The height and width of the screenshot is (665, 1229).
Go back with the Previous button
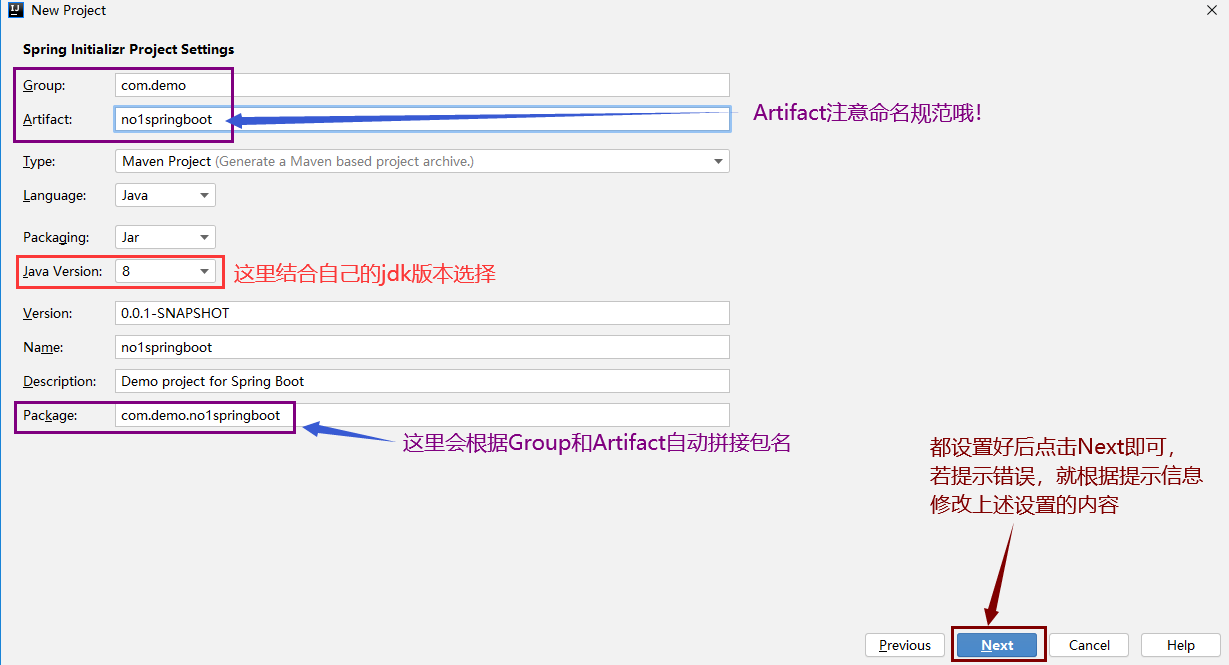(905, 645)
